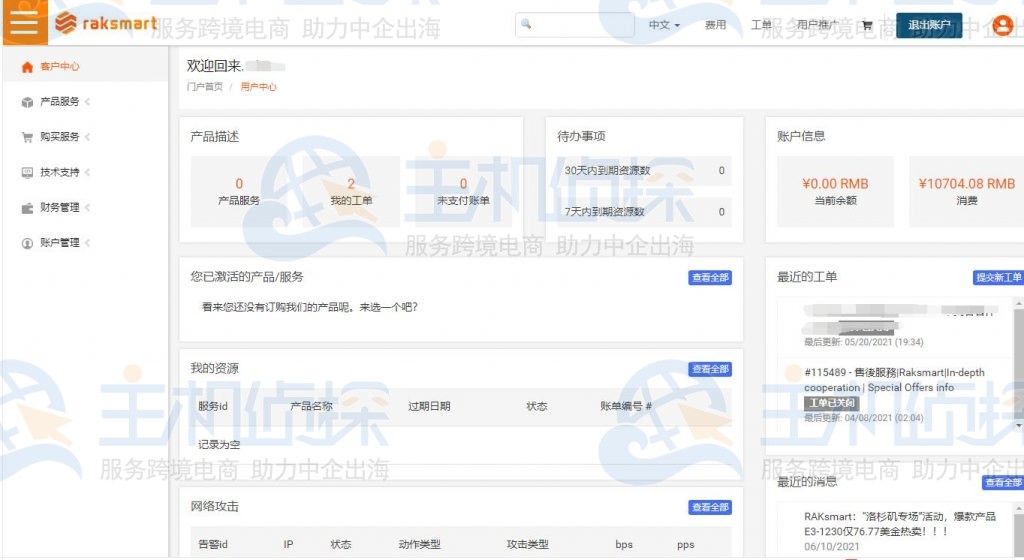
Task: Open the 工单 header menu
Action: coord(761,25)
